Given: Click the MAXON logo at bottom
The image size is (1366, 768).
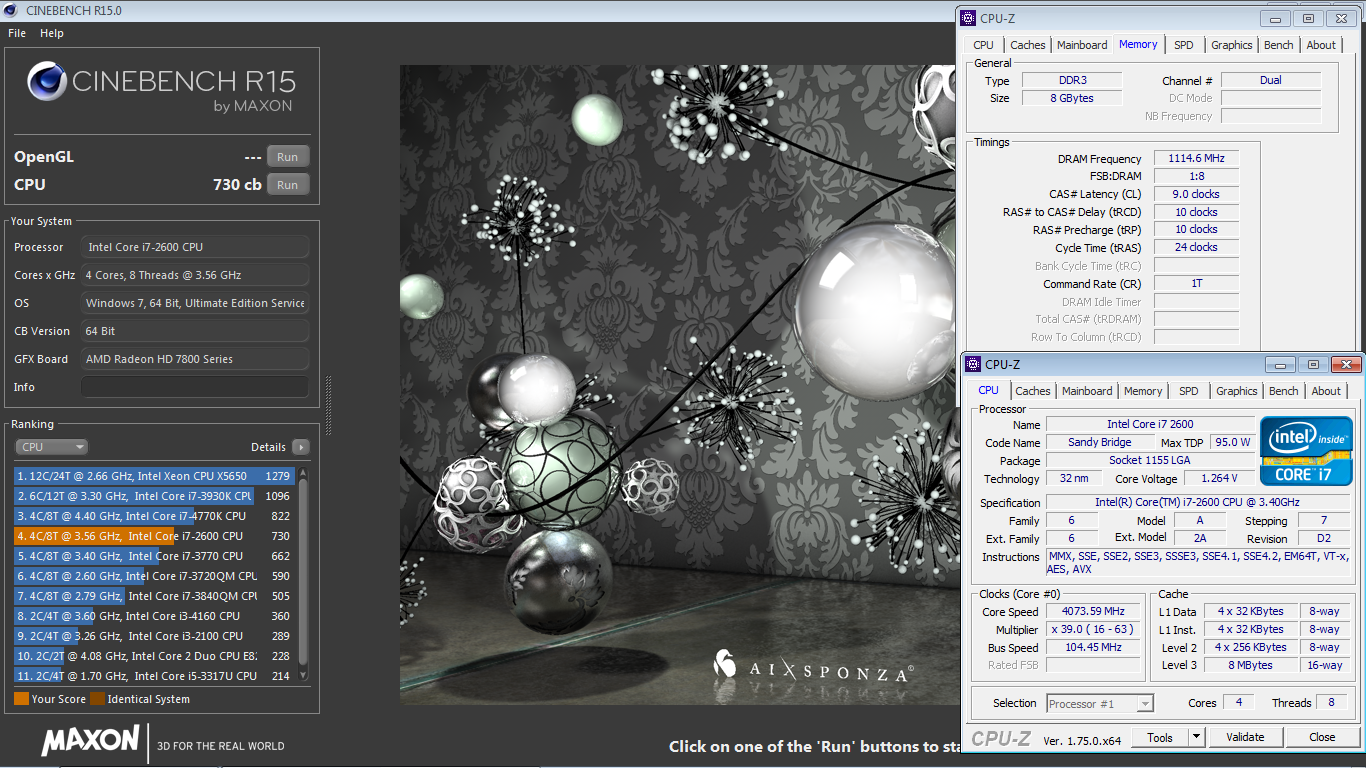Looking at the screenshot, I should pyautogui.click(x=90, y=741).
